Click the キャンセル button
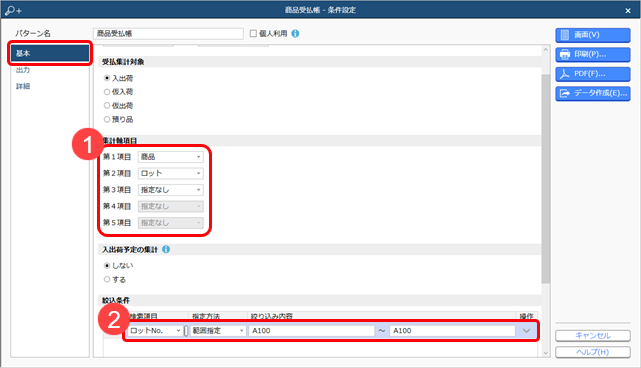Screen dimensions: 641x368 coord(593,336)
